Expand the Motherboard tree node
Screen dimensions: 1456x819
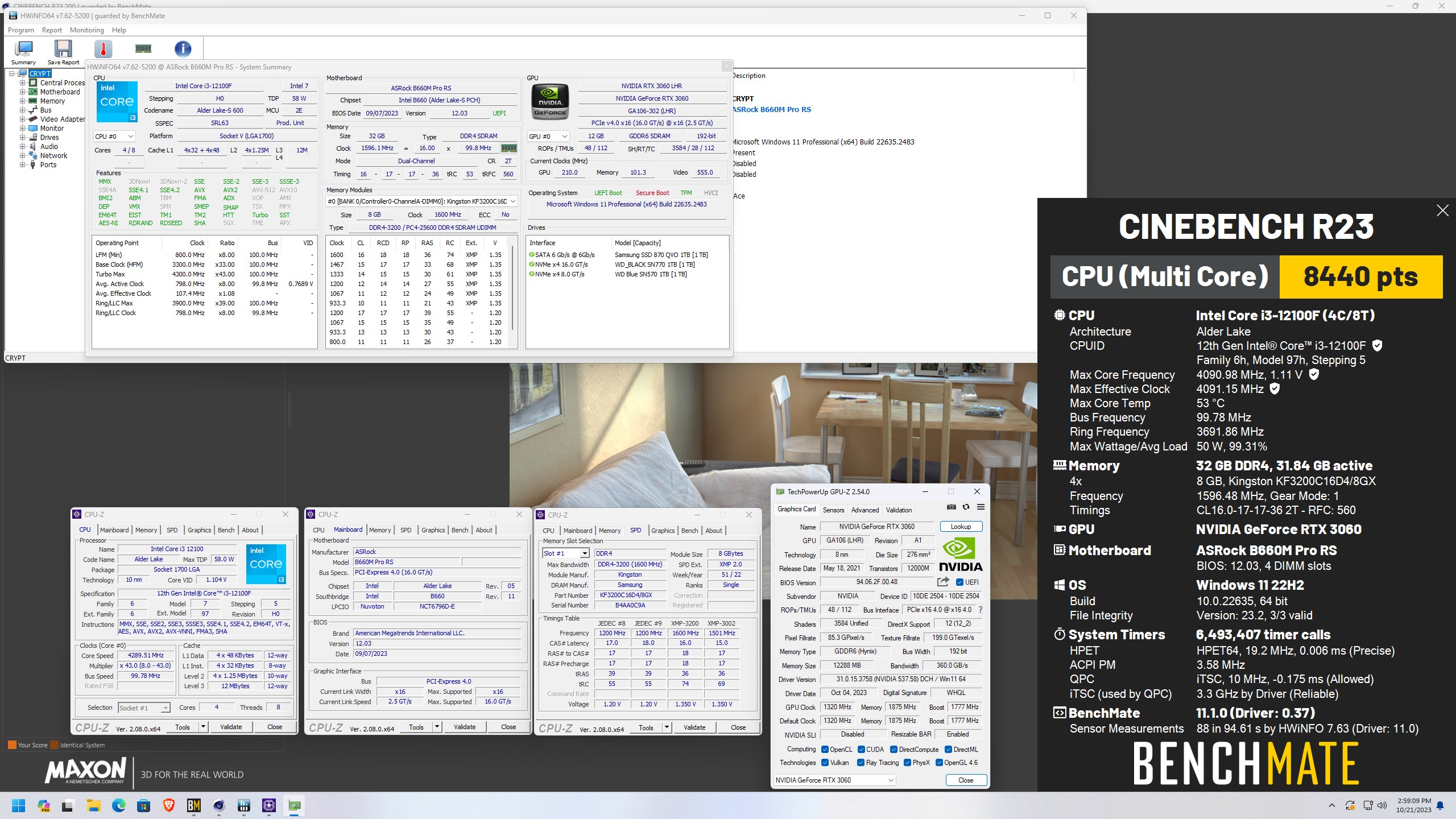(23, 92)
